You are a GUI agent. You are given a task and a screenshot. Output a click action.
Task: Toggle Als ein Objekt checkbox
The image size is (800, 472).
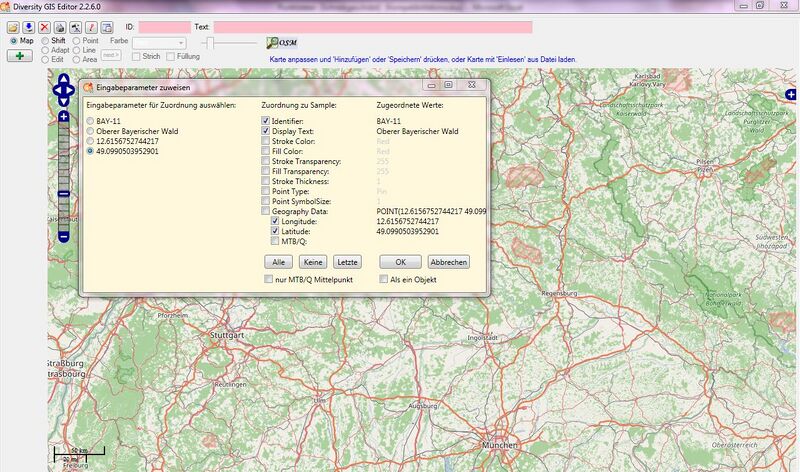tap(384, 279)
